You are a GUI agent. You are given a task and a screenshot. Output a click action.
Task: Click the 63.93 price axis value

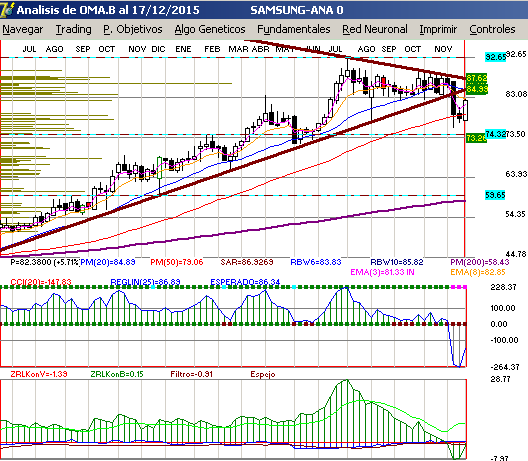pos(516,174)
